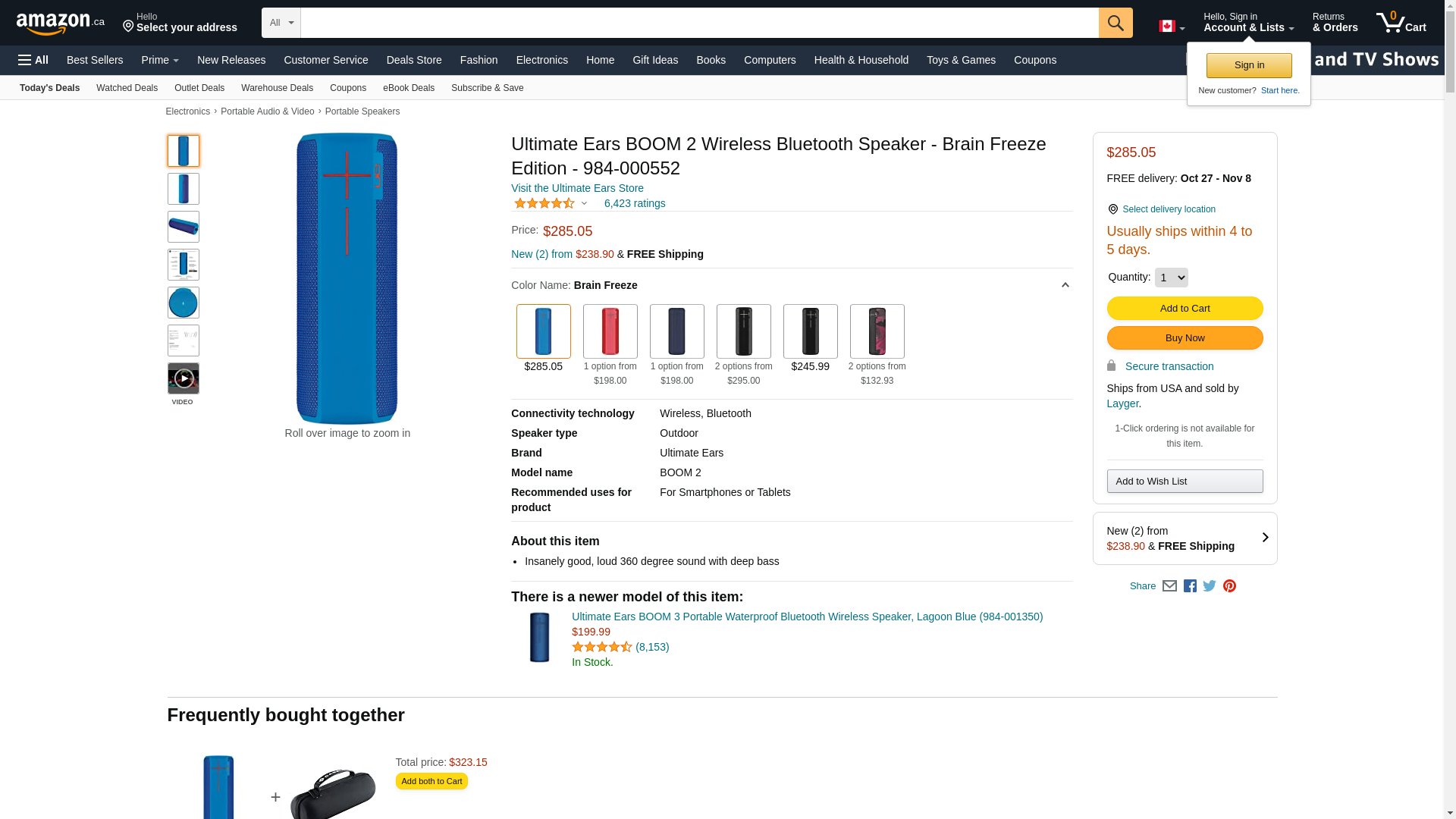Share on Twitter
This screenshot has width=1456, height=819.
click(1210, 586)
